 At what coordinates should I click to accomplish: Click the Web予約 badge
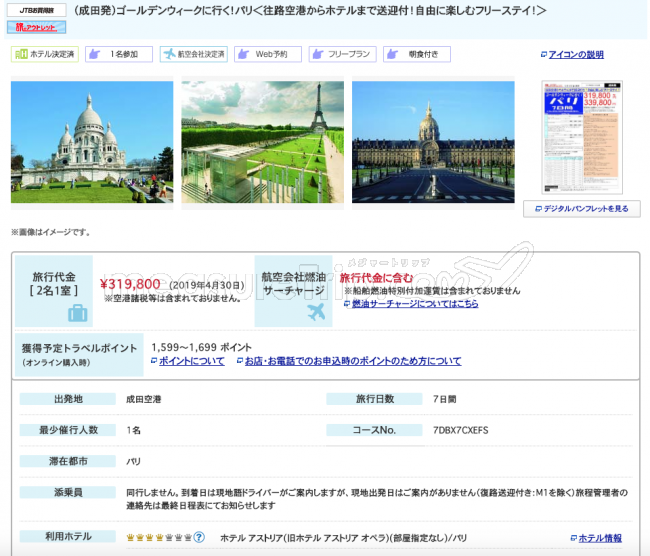click(x=268, y=54)
